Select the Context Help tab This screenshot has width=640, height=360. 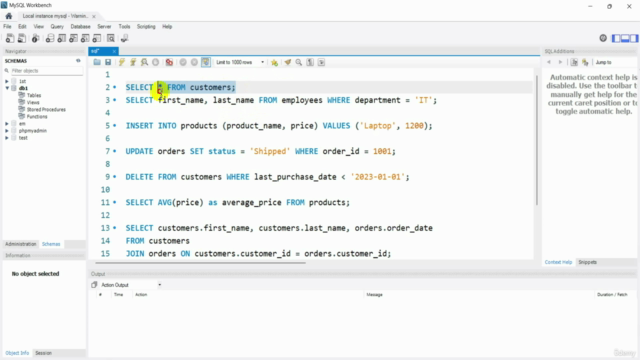[558, 262]
